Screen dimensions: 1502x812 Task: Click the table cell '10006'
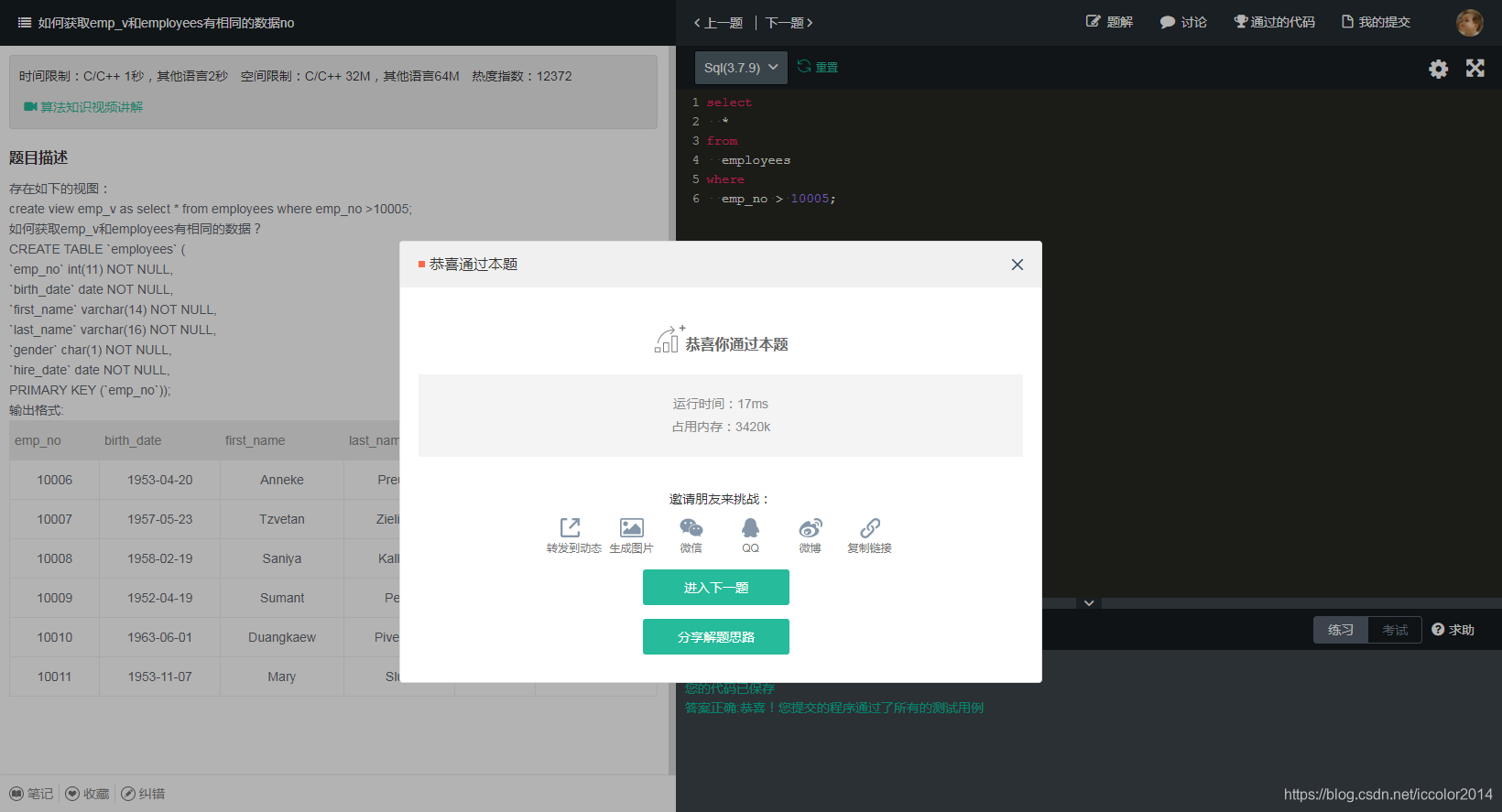pos(55,480)
